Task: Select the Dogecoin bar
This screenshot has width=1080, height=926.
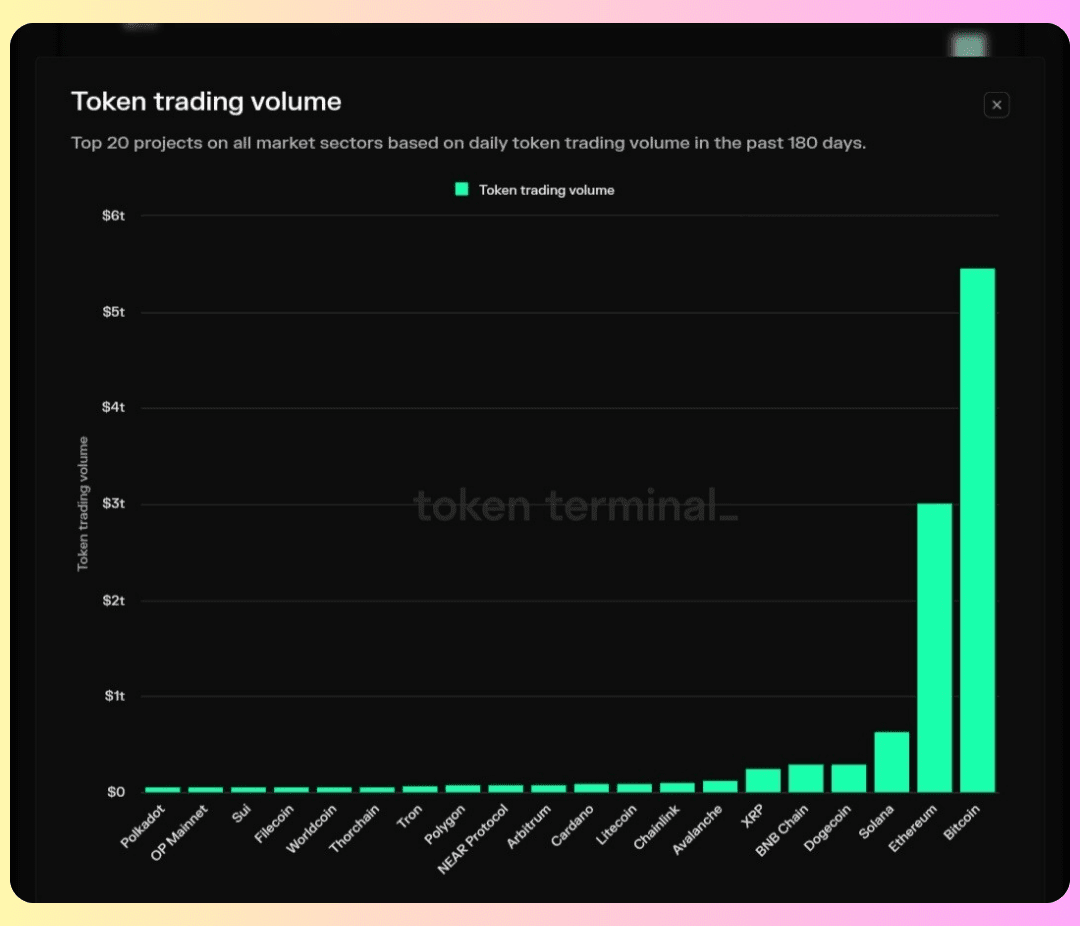Action: pyautogui.click(x=849, y=778)
